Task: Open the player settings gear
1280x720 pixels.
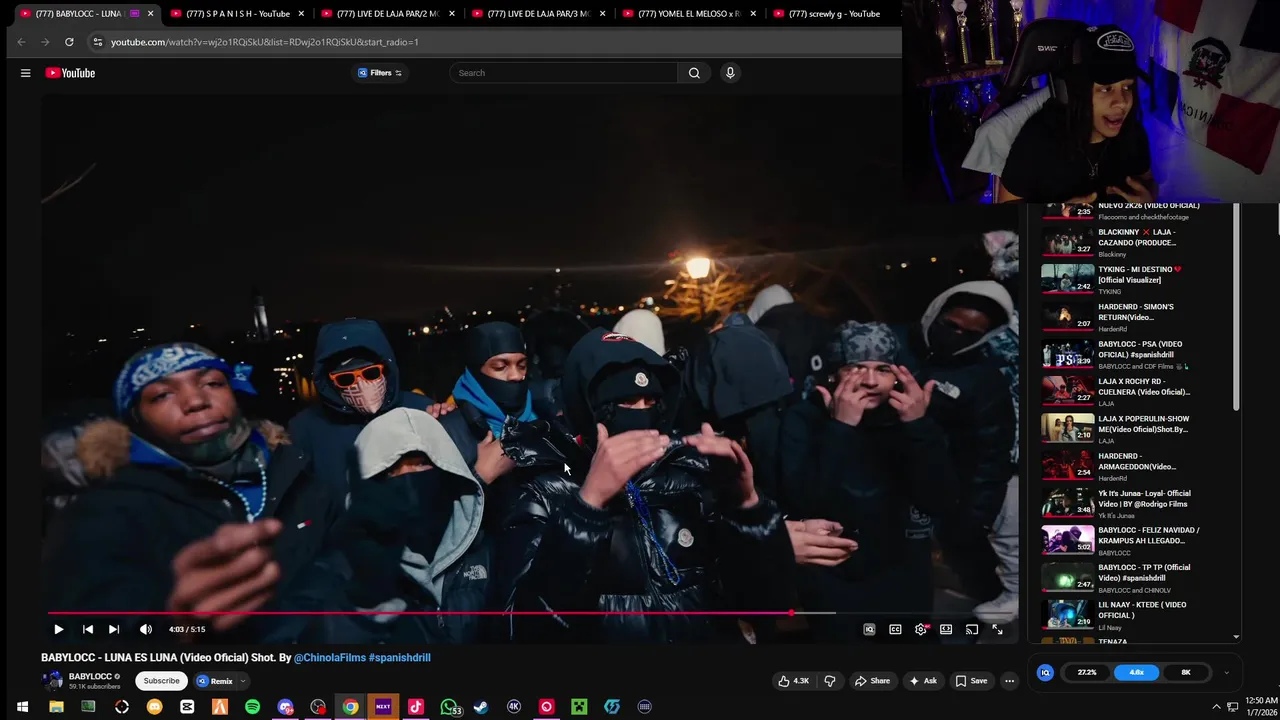Action: [x=921, y=629]
